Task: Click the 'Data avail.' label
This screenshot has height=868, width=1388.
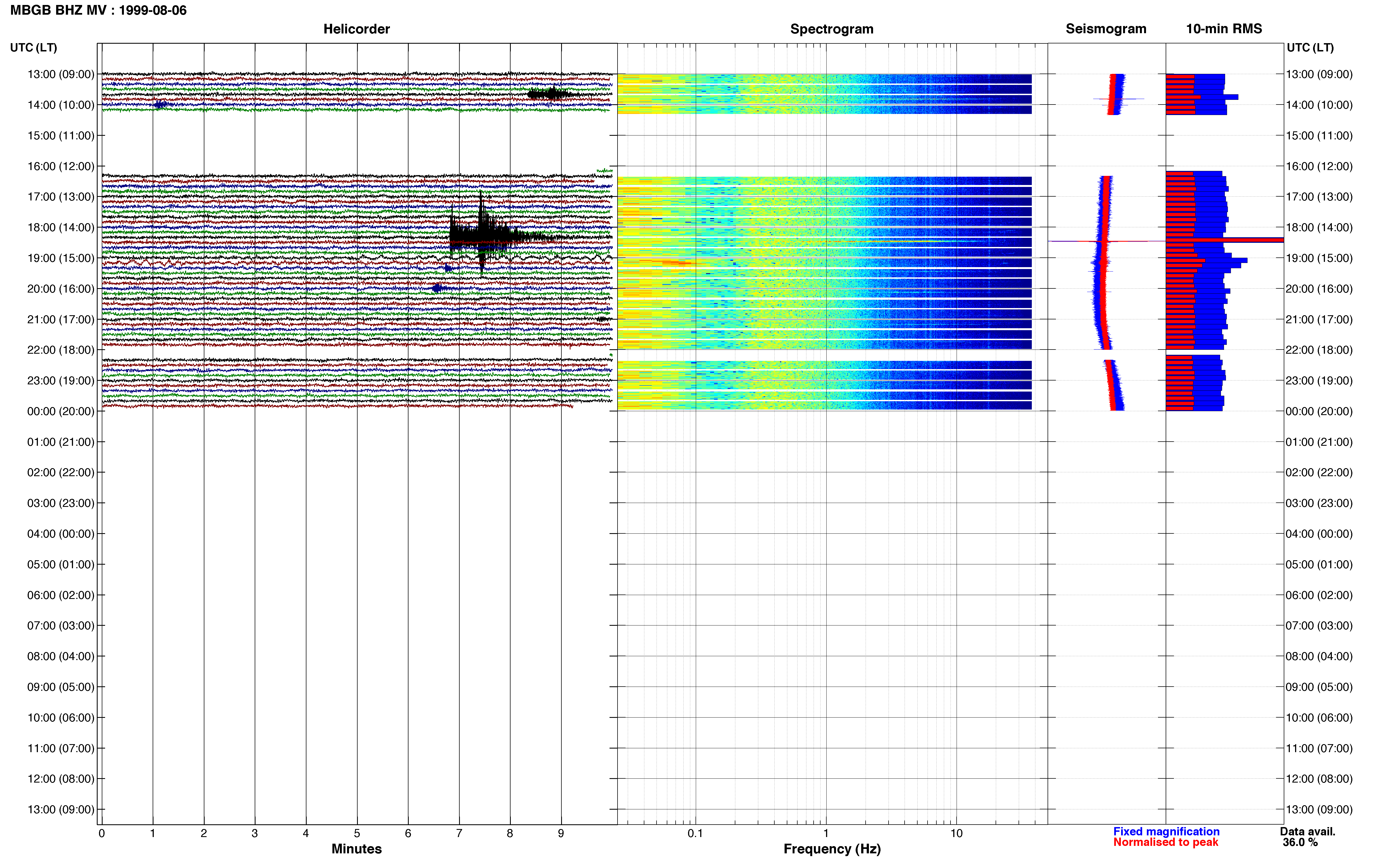Action: pyautogui.click(x=1308, y=831)
